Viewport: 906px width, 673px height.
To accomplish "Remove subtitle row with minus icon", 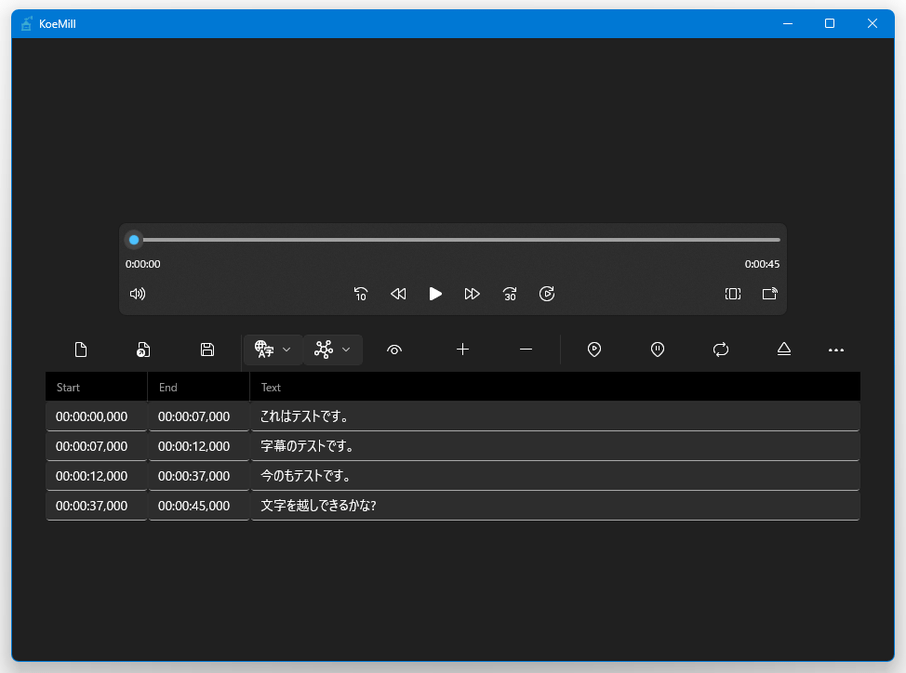I will click(x=526, y=349).
